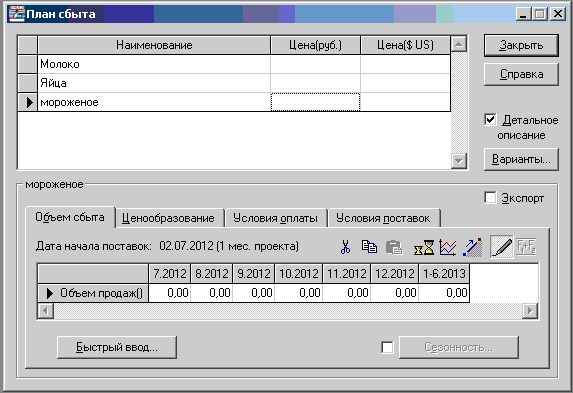This screenshot has height=393, width=573.
Task: Click sales grid scroll left arrow
Action: pos(46,311)
